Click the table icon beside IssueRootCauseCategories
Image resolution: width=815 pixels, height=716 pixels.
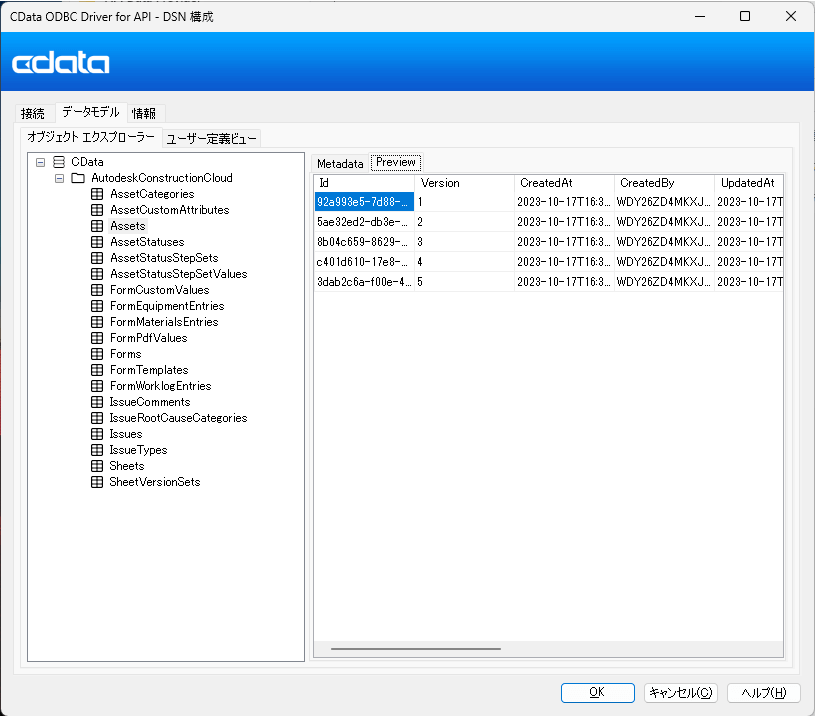[x=97, y=418]
